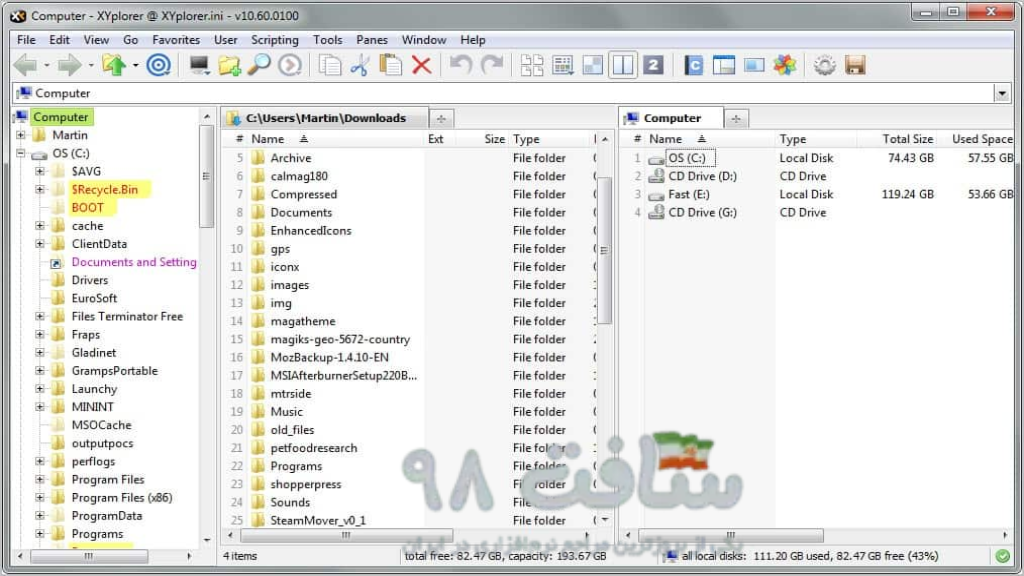Click the address bar Computer field
Screen dimensions: 1024x576
coord(503,93)
